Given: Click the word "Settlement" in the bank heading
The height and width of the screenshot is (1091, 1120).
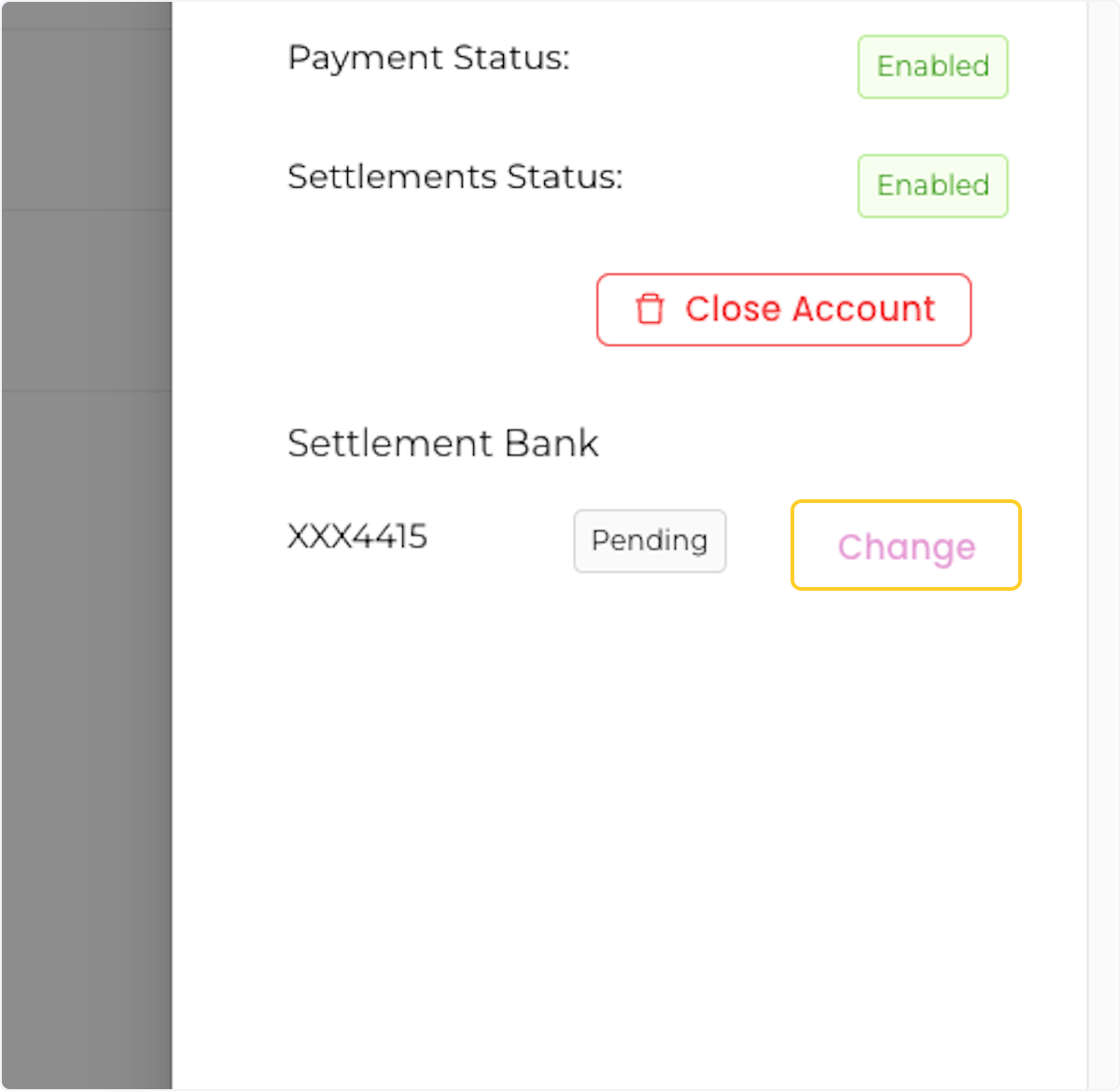Looking at the screenshot, I should tap(391, 443).
